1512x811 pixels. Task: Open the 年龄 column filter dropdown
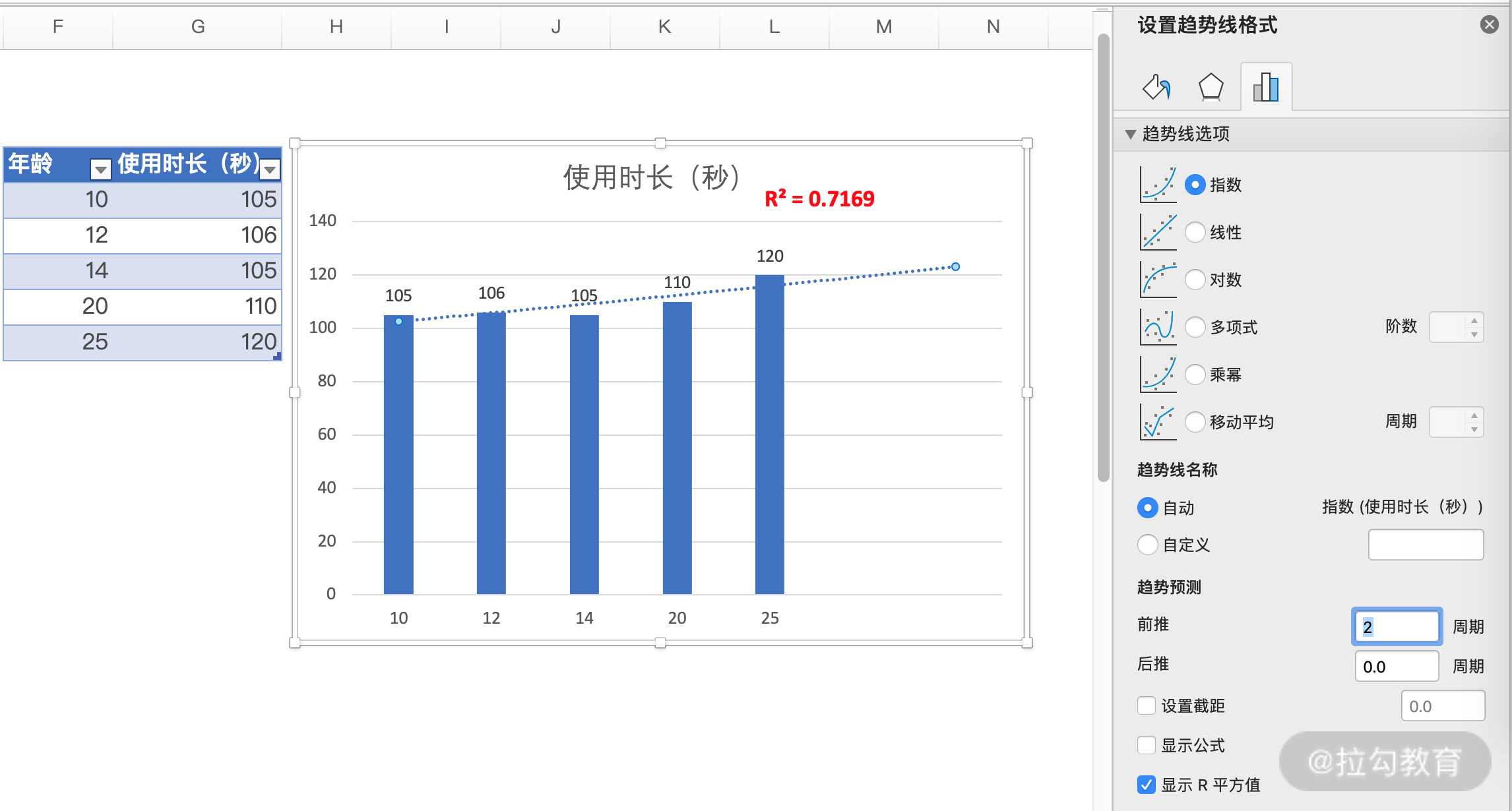click(100, 169)
